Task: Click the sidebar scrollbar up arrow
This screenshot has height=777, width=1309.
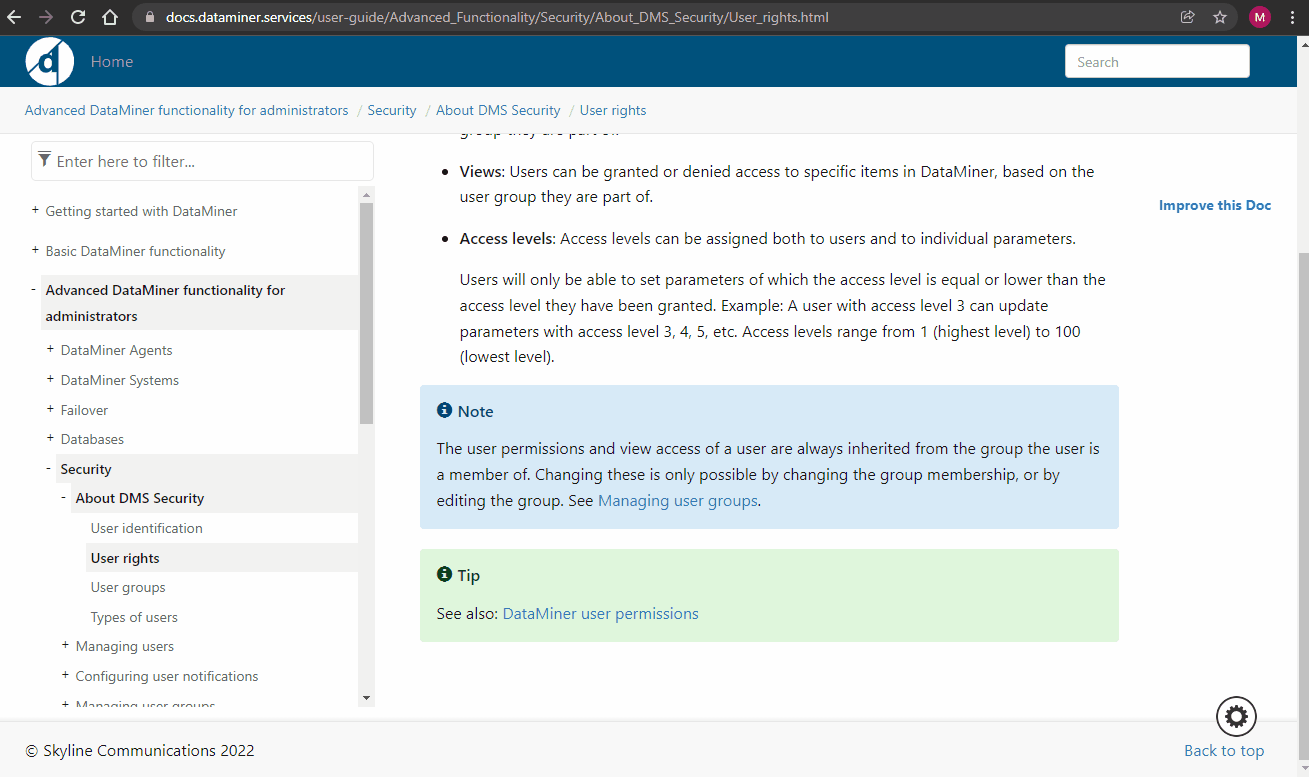Action: pos(366,195)
